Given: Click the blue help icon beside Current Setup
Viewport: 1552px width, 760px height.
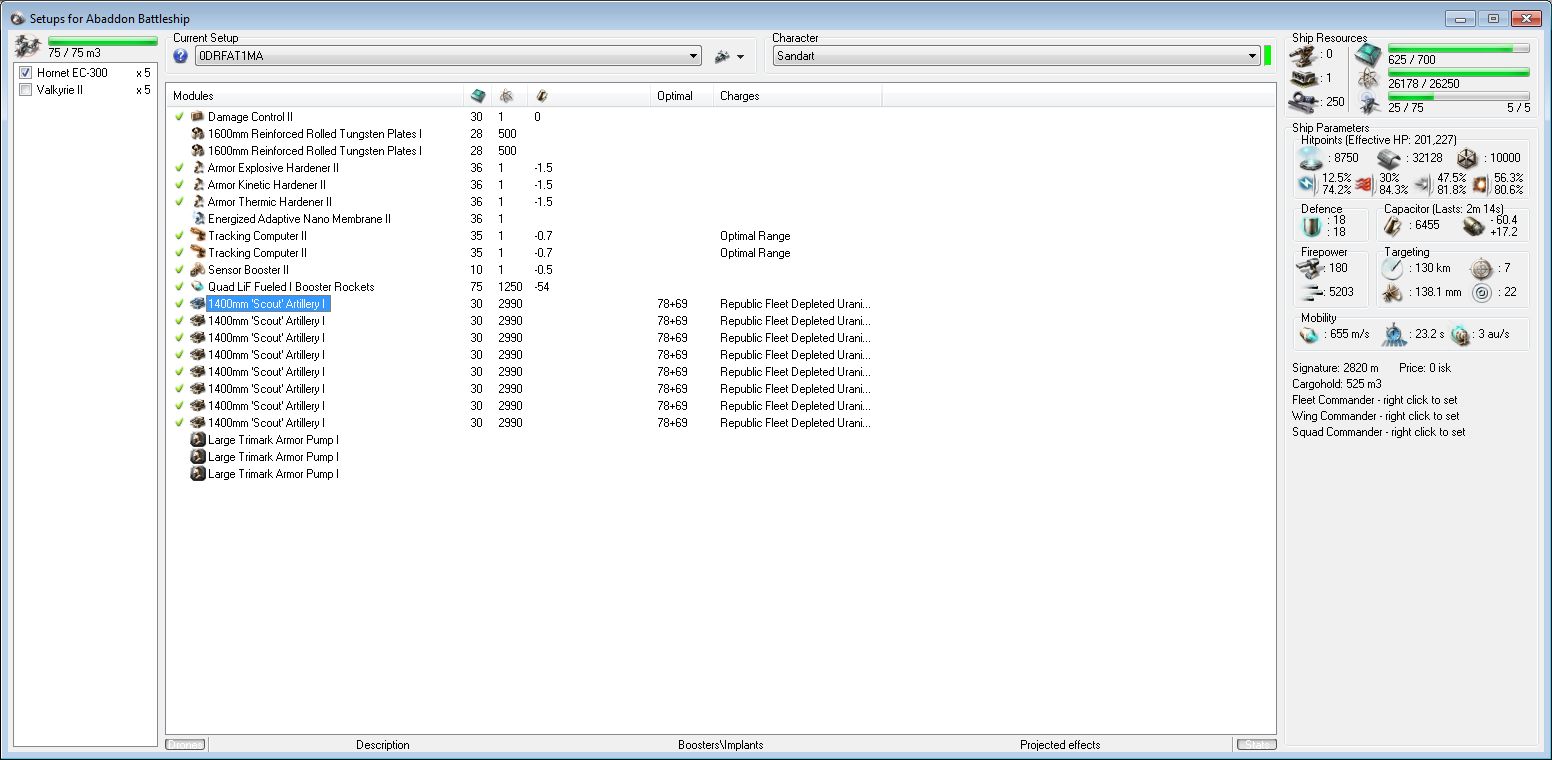Looking at the screenshot, I should [x=181, y=56].
